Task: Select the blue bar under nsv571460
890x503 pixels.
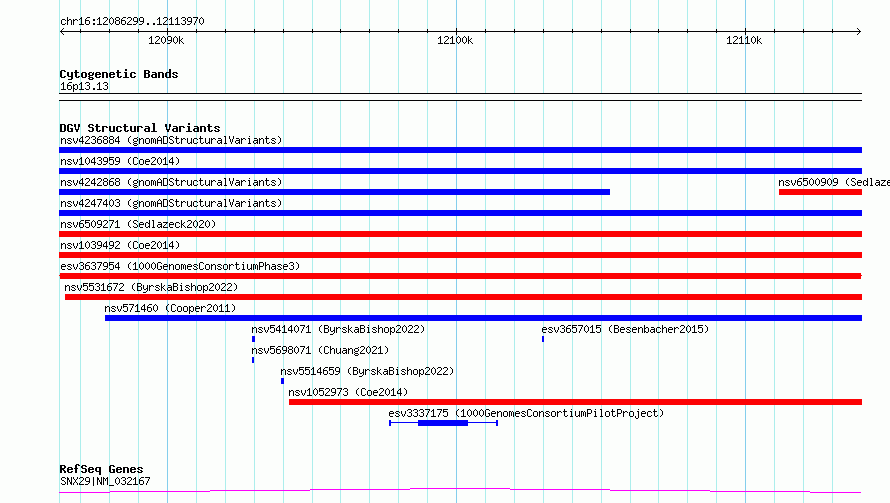Action: [483, 318]
